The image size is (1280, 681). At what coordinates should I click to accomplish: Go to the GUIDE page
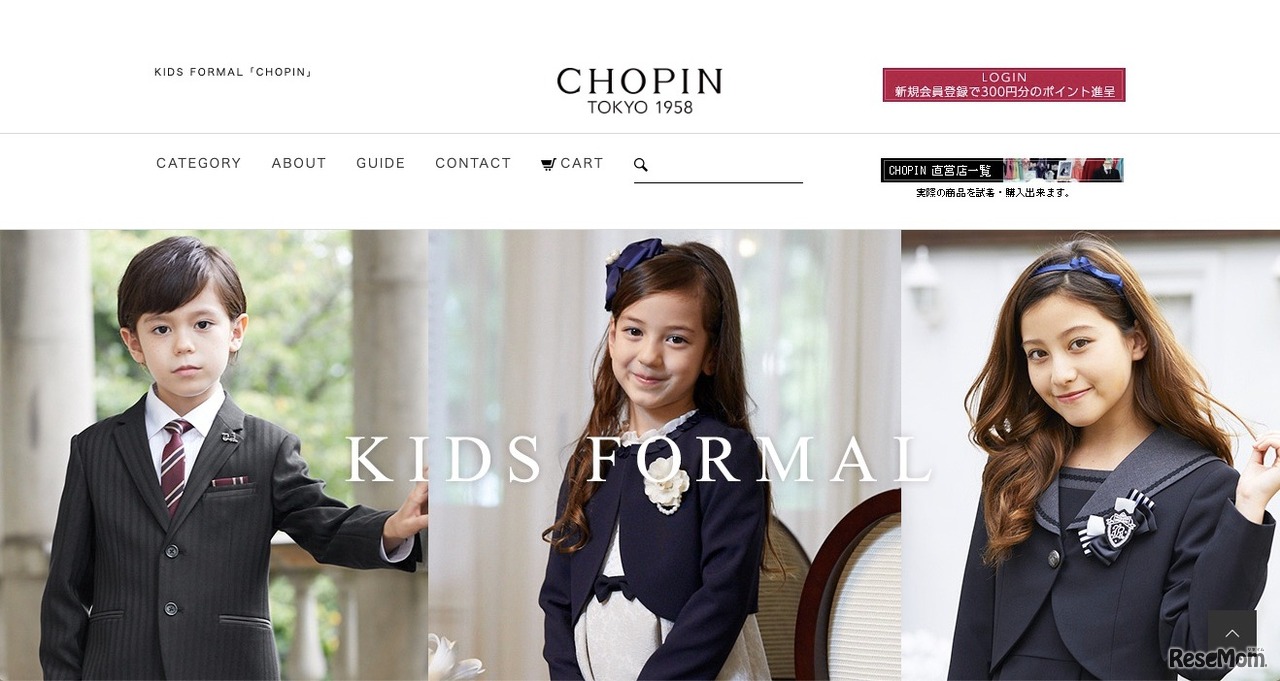381,163
